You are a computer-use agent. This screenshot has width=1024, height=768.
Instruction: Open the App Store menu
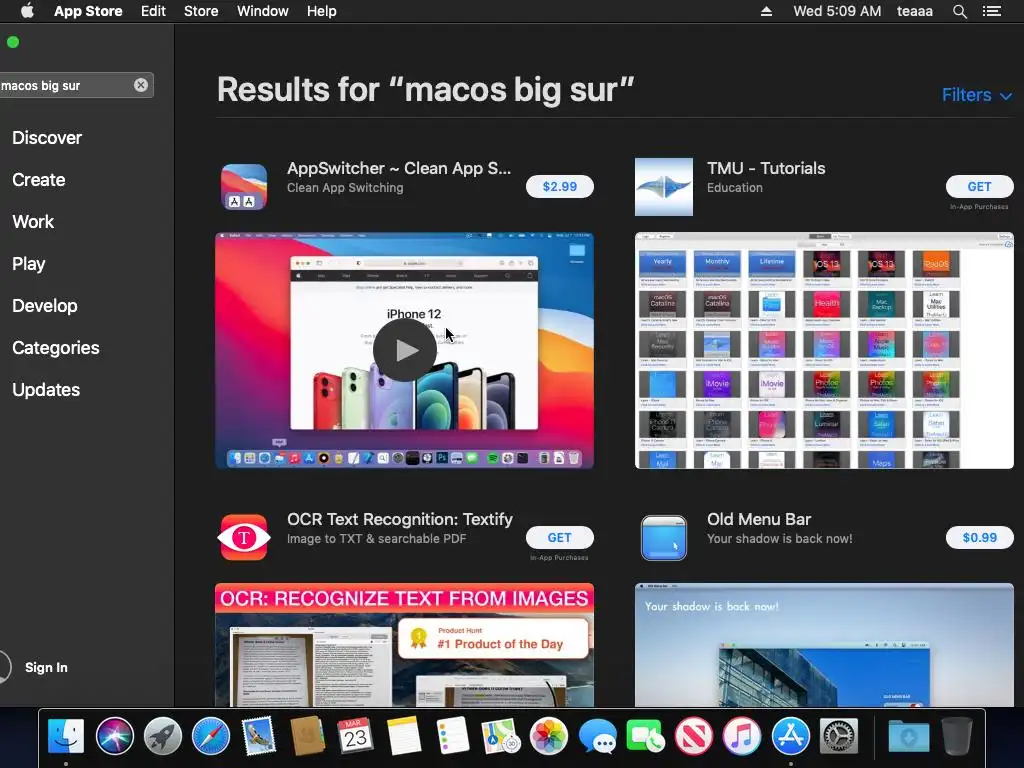(x=88, y=11)
